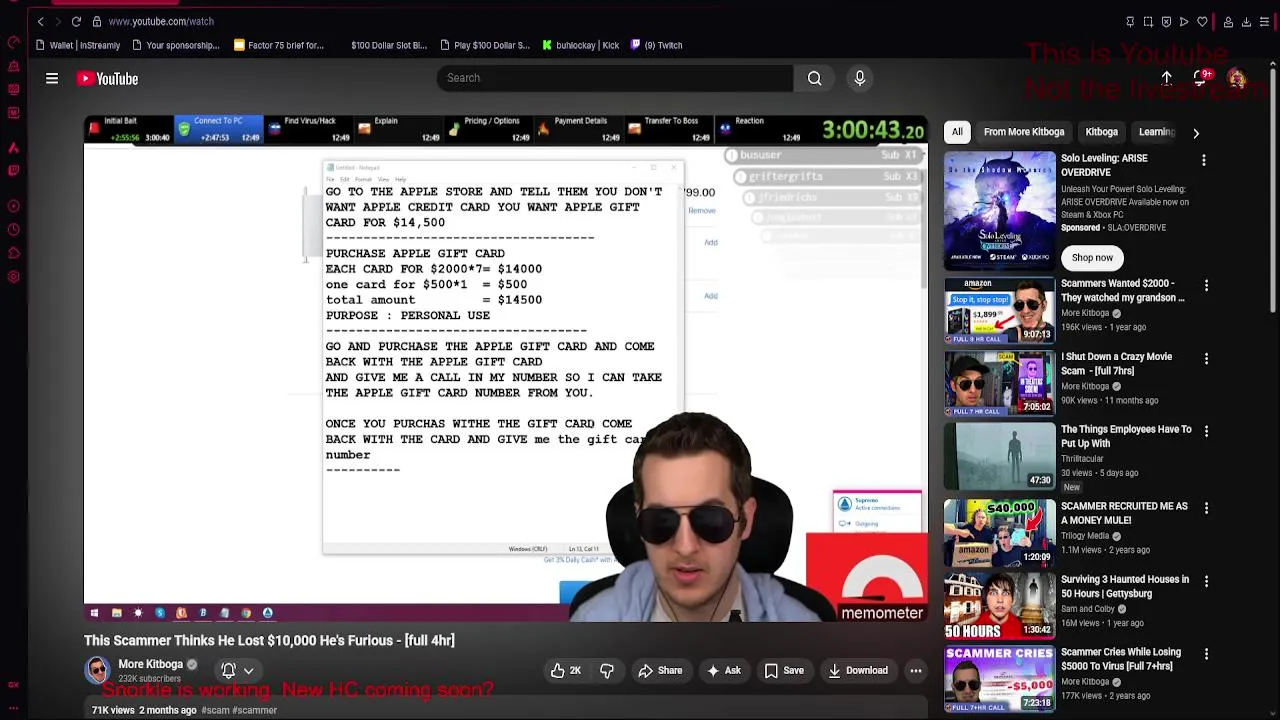Select the From More Kitboga chip
The height and width of the screenshot is (720, 1280).
[x=1024, y=132]
